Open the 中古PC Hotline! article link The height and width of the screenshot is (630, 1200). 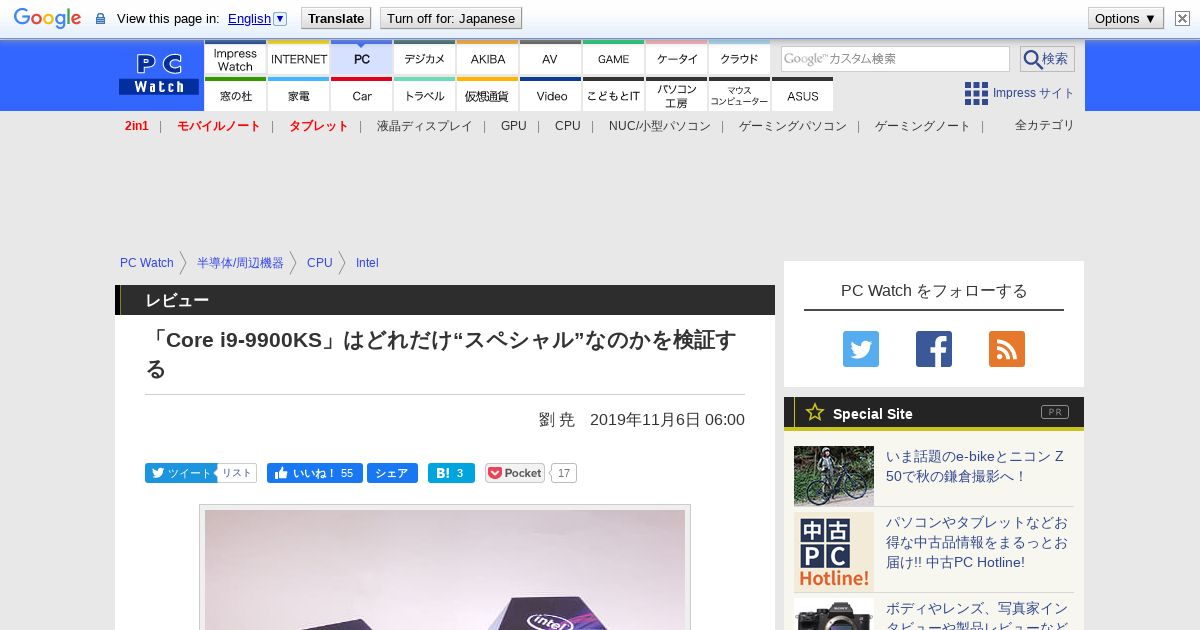977,542
